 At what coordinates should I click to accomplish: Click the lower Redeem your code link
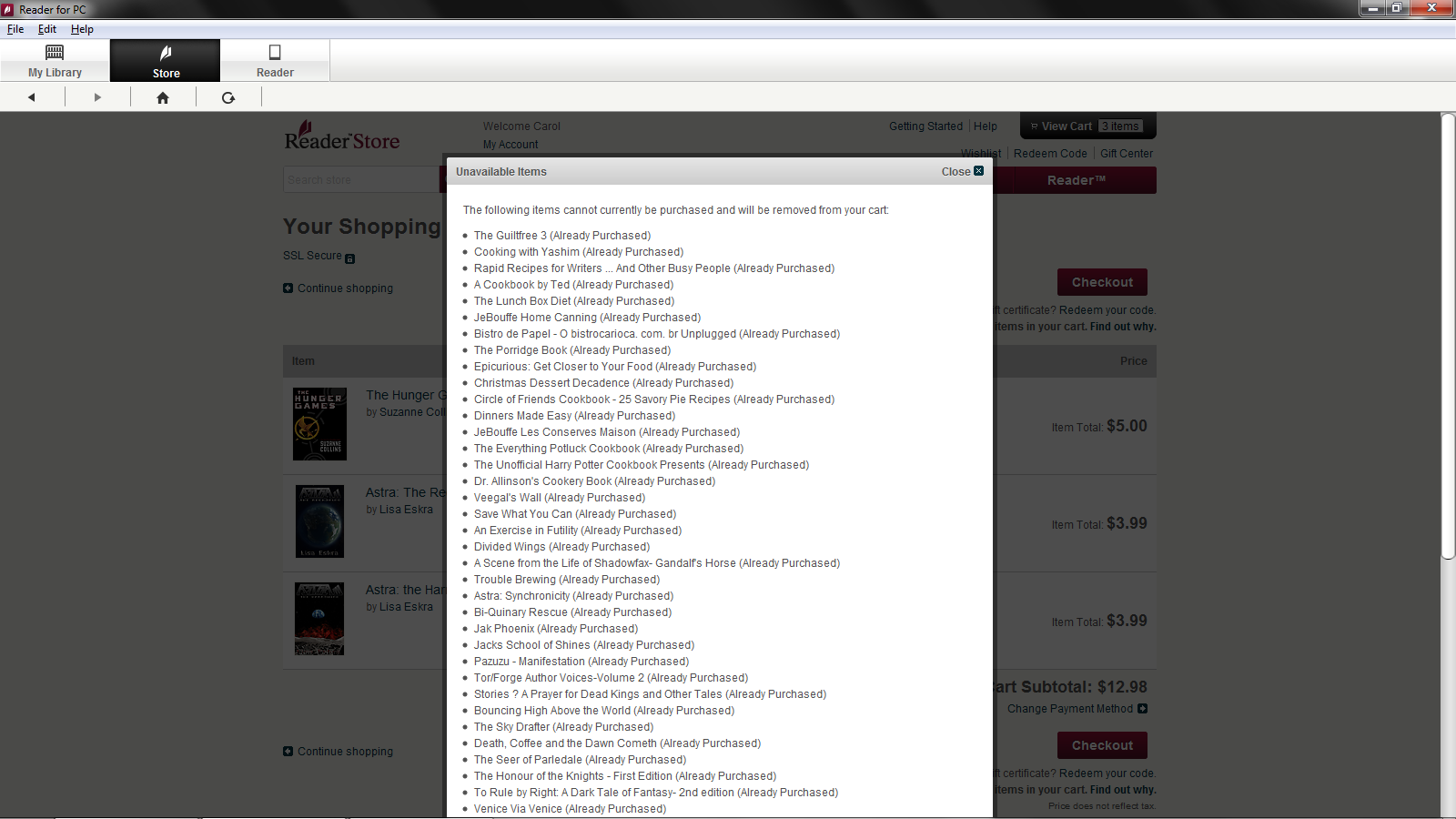[1107, 773]
